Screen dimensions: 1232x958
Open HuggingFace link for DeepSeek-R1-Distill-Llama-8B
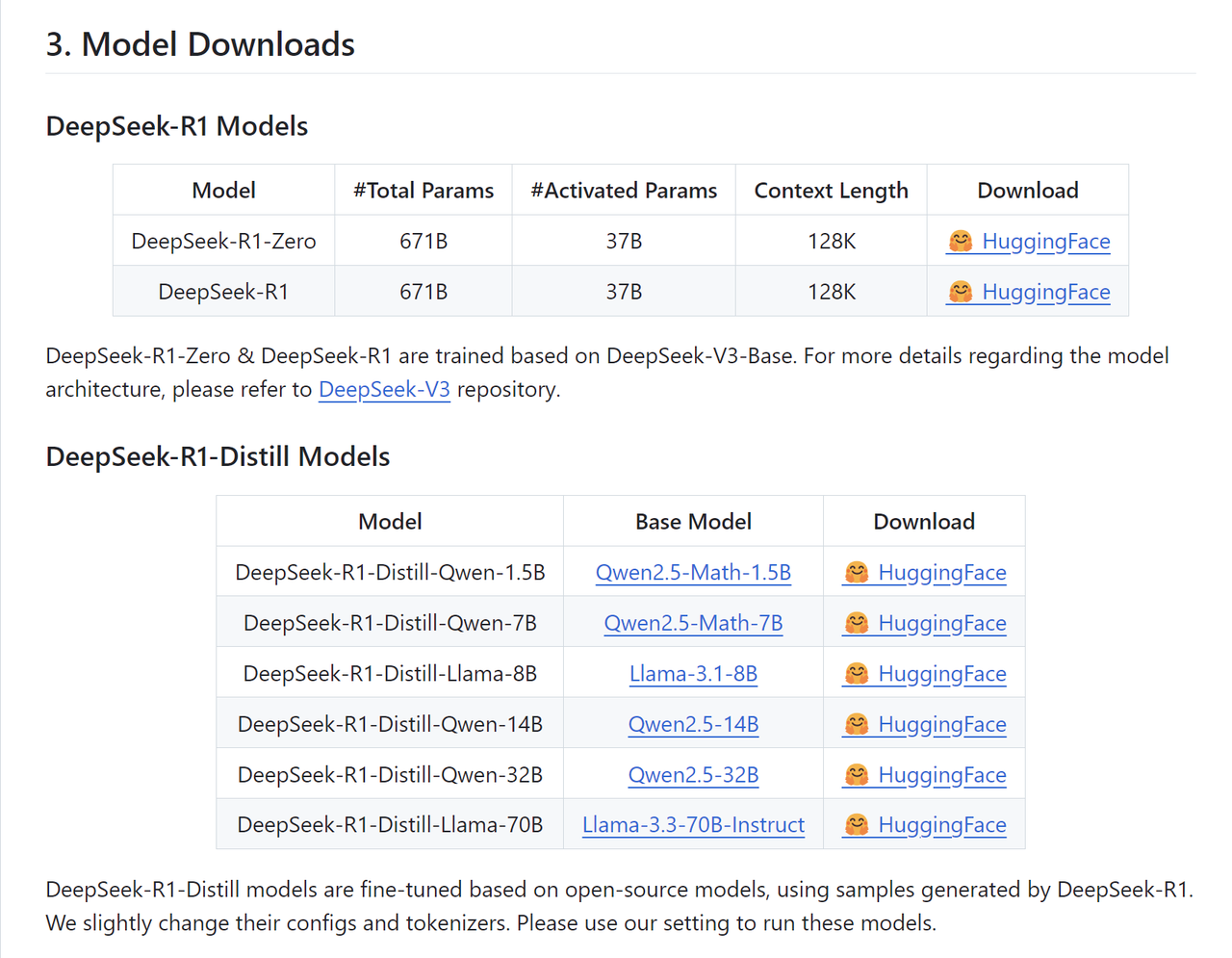tap(924, 673)
